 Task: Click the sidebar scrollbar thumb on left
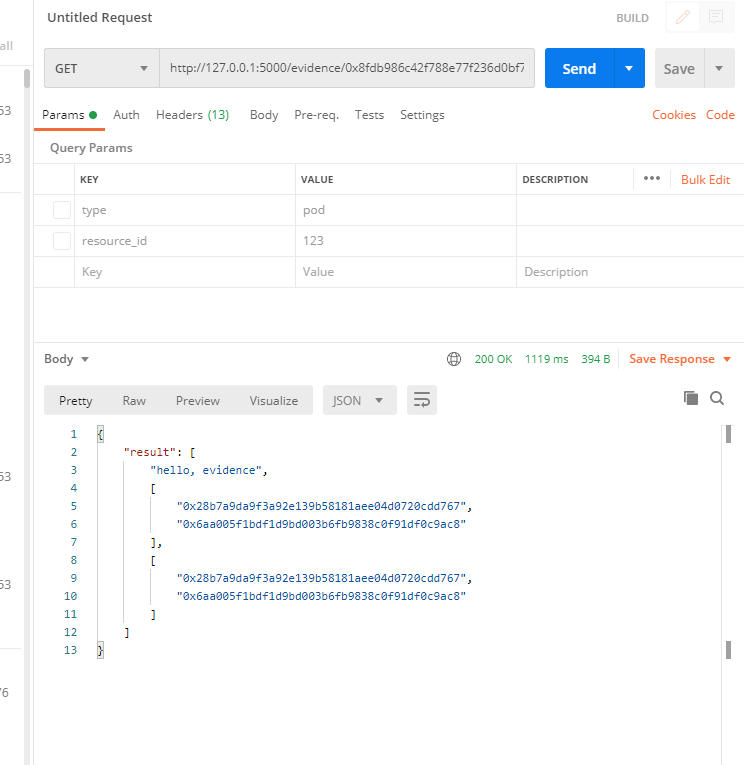click(x=27, y=79)
